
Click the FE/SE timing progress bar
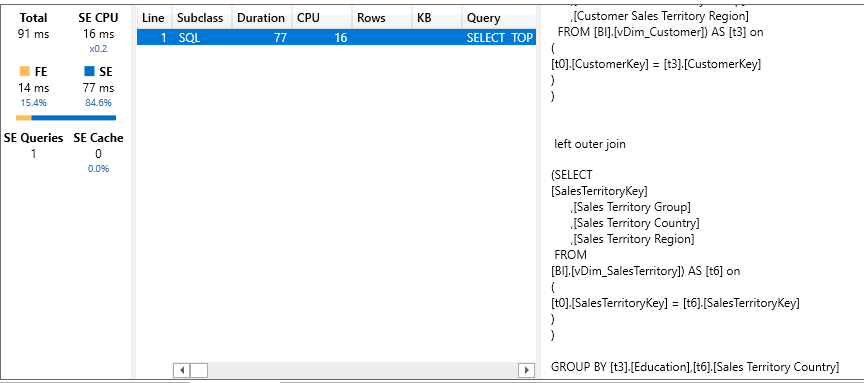tap(66, 117)
